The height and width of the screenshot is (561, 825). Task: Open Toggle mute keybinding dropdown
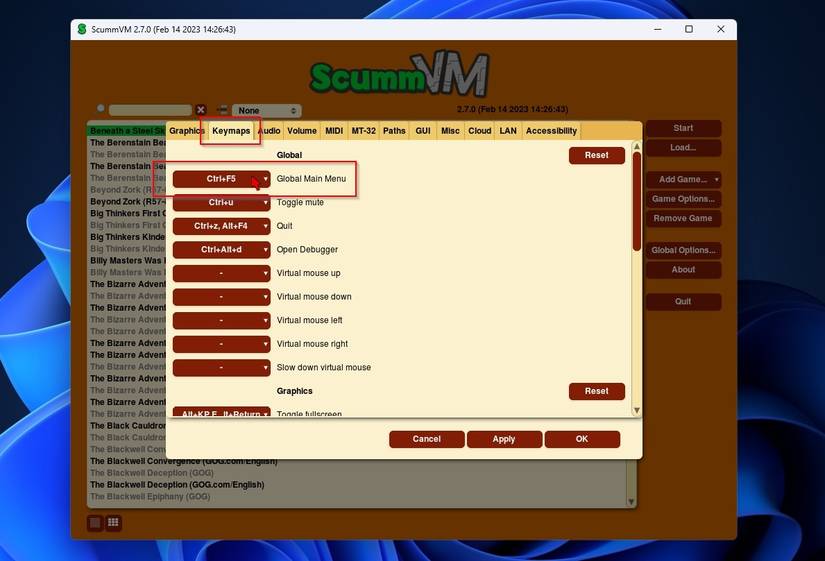click(x=222, y=203)
